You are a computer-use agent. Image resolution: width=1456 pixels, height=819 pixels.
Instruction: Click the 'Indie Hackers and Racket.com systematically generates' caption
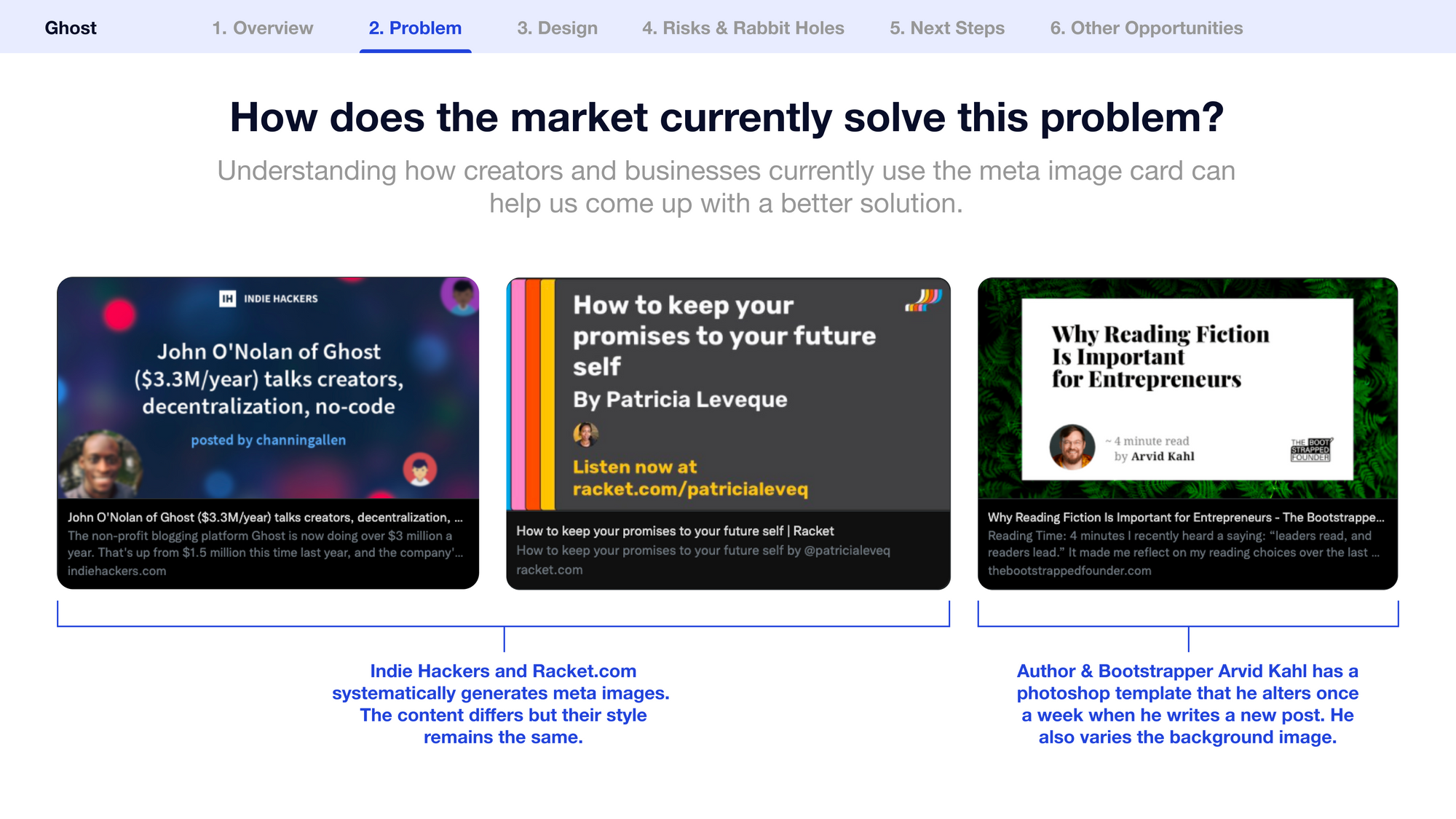(x=501, y=703)
